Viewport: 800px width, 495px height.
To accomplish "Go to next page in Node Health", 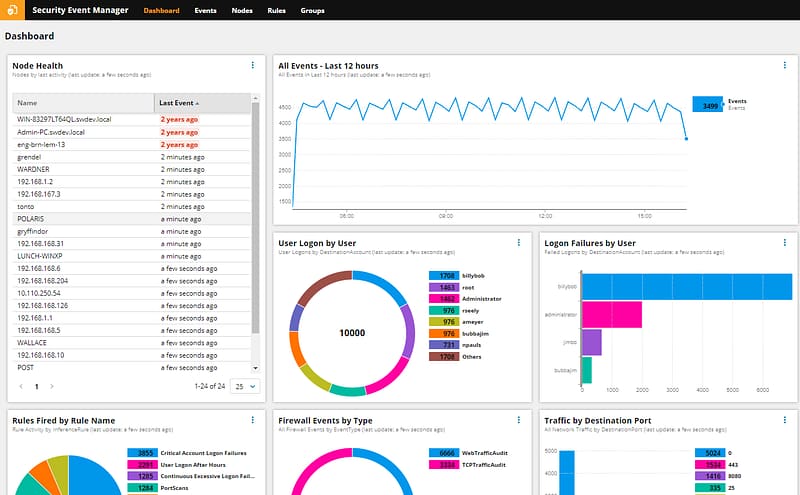I will (52, 386).
